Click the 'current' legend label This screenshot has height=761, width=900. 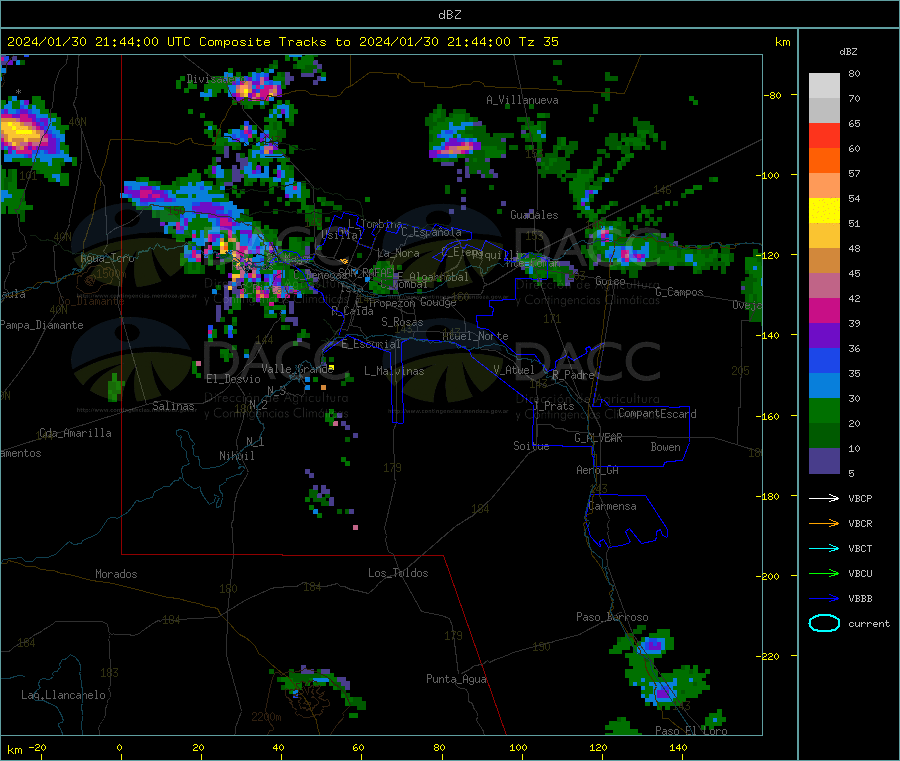coord(869,624)
